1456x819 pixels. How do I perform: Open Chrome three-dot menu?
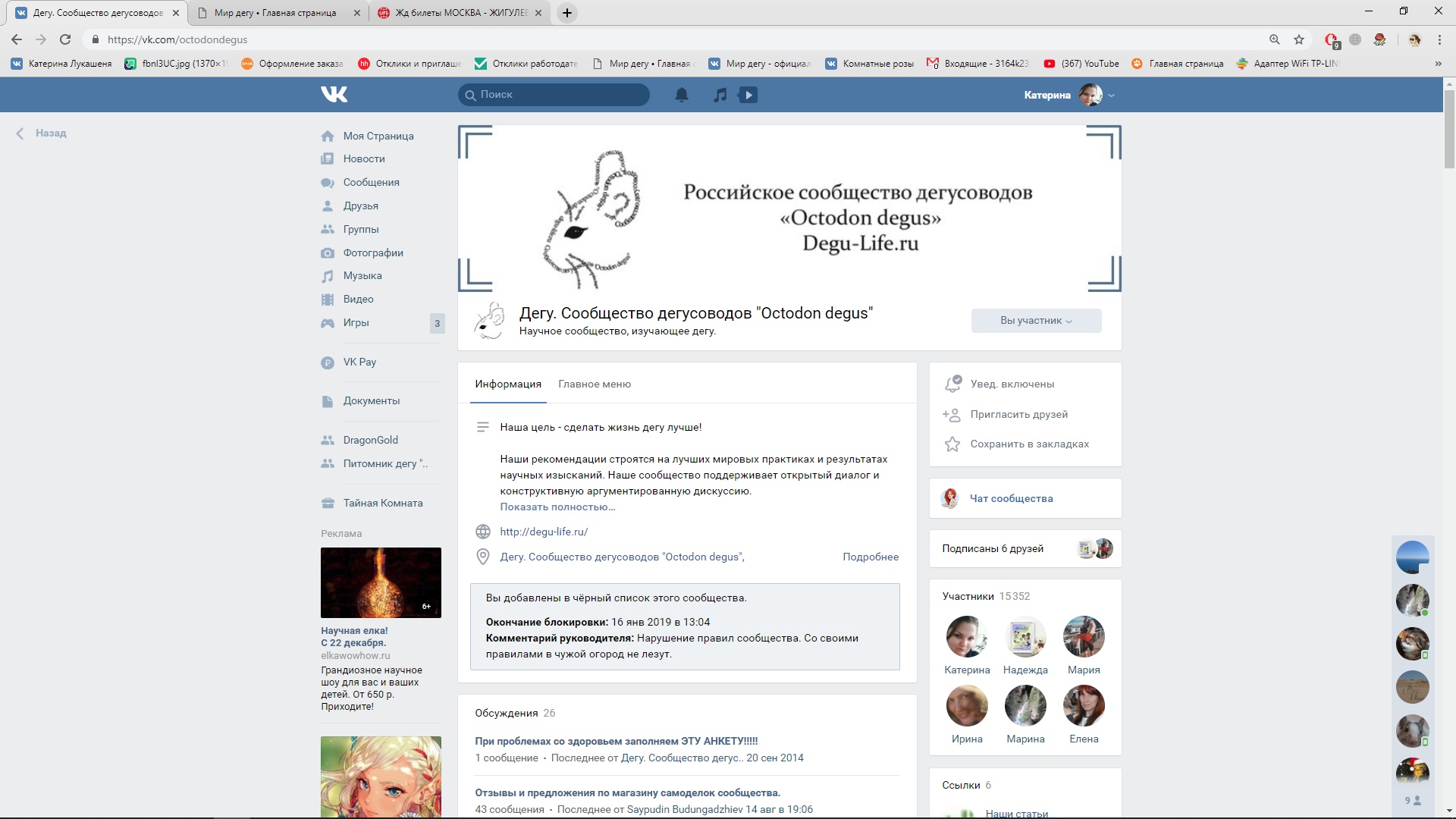[1439, 39]
